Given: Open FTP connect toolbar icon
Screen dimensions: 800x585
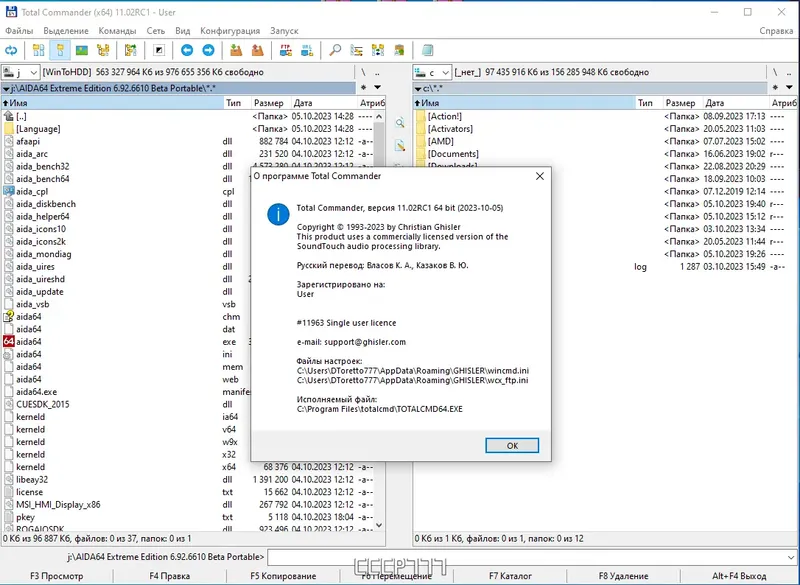Looking at the screenshot, I should 286,50.
